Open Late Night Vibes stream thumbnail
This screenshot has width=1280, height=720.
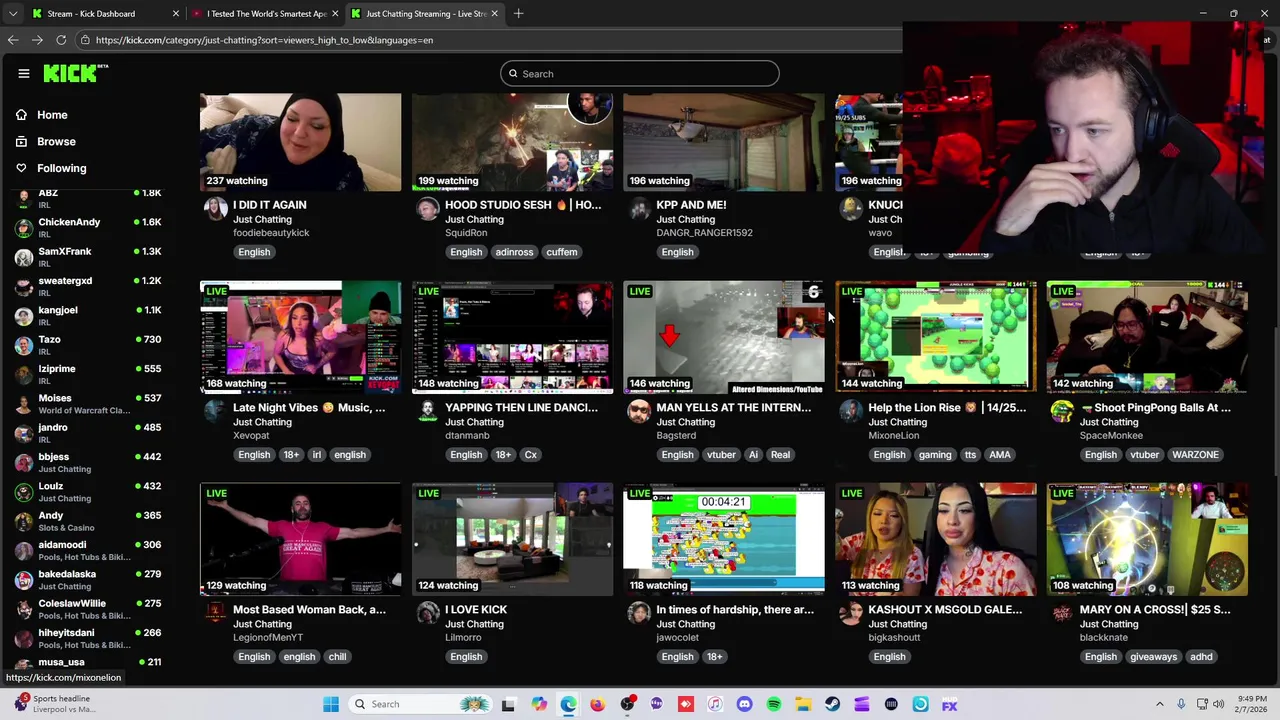pyautogui.click(x=300, y=337)
